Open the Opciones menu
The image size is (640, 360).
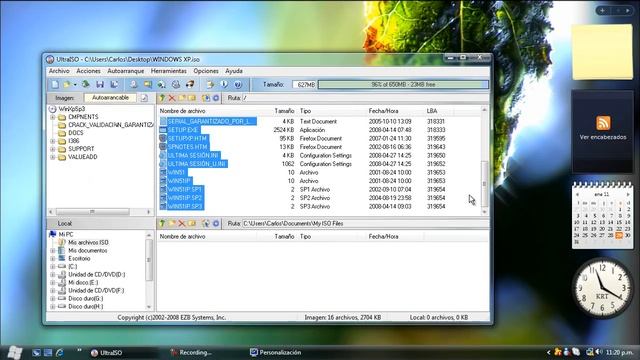(206, 71)
